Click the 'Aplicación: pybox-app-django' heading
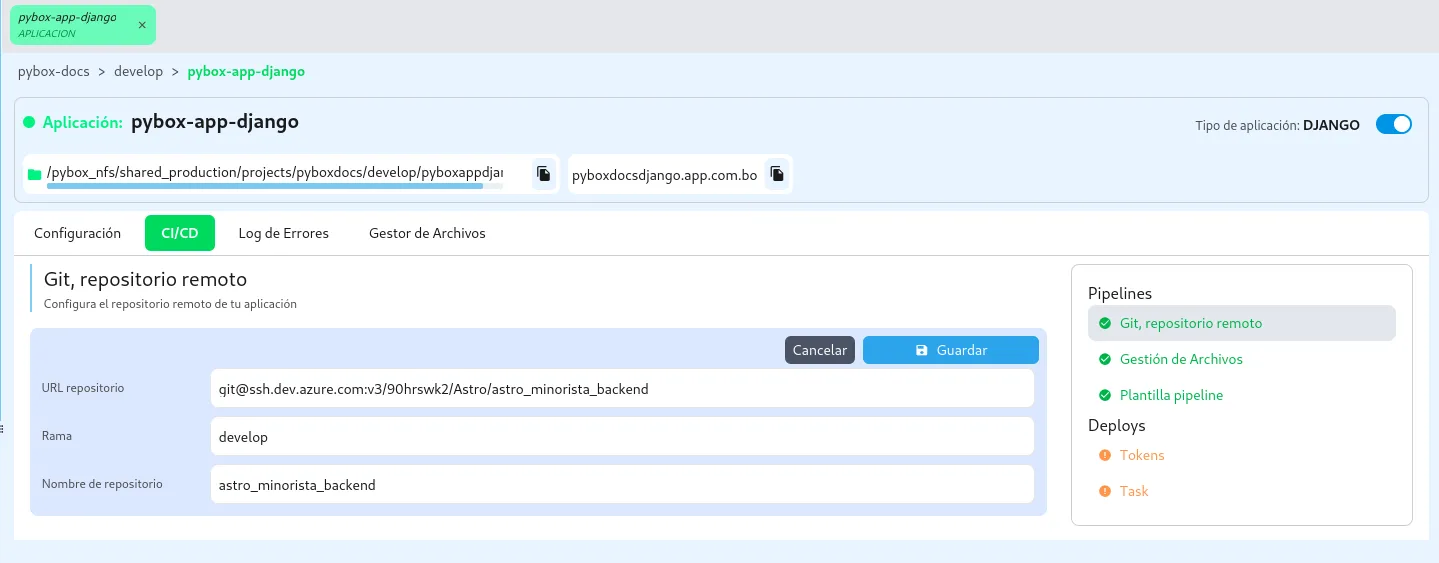Image resolution: width=1439 pixels, height=563 pixels. (x=170, y=122)
